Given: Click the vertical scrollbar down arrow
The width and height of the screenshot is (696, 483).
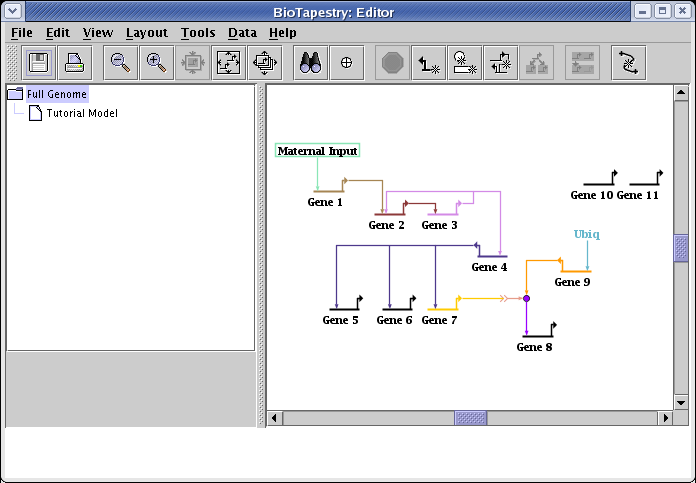Looking at the screenshot, I should 681,402.
